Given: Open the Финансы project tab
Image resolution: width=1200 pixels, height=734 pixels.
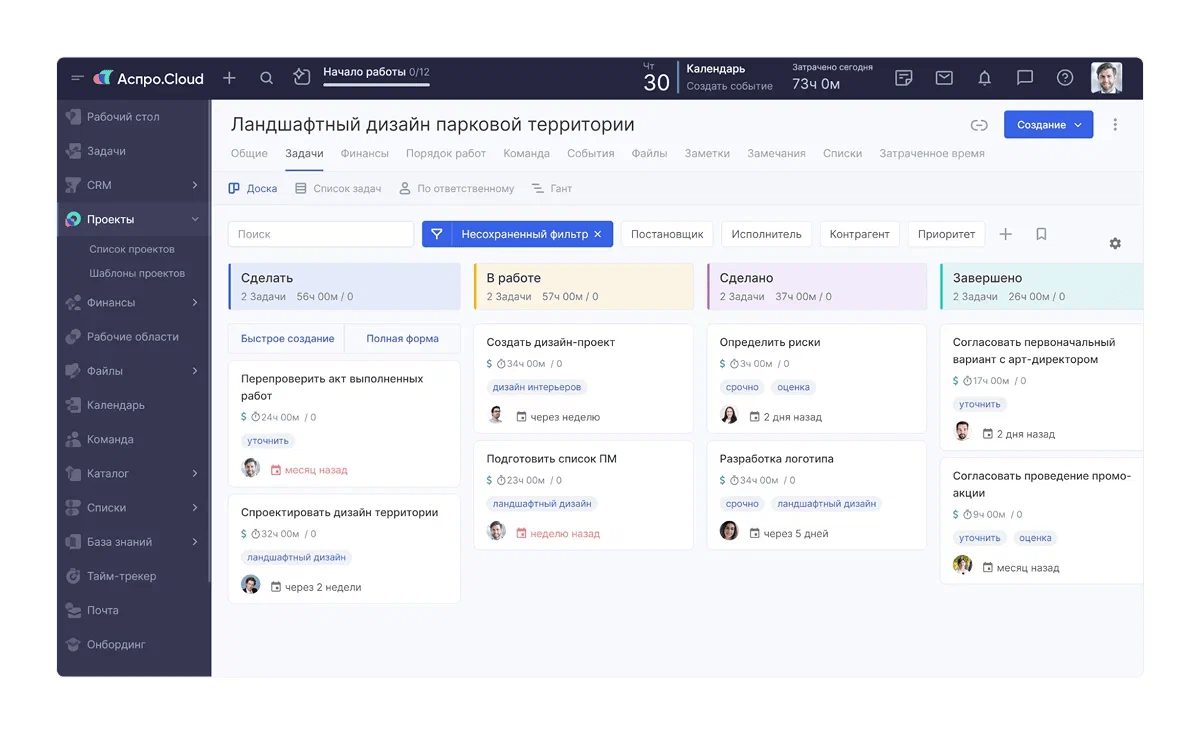Looking at the screenshot, I should [364, 153].
